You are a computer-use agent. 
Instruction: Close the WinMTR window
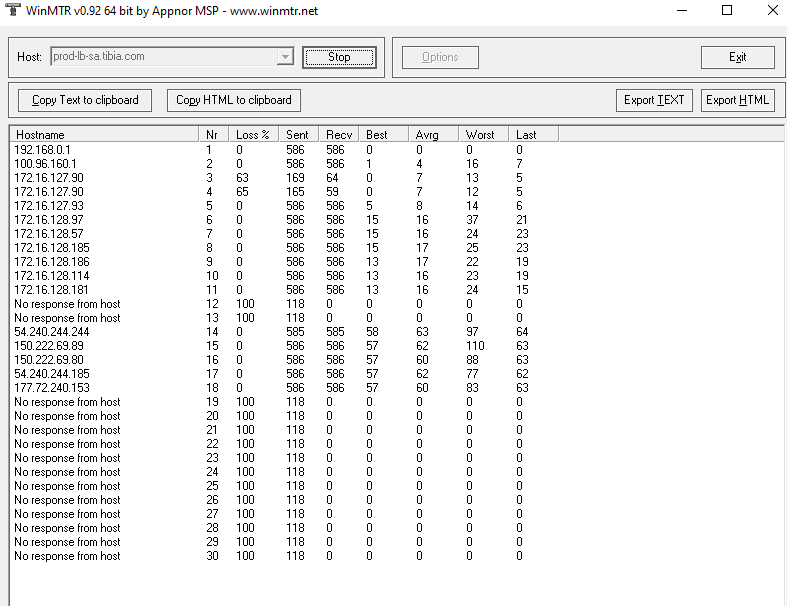coord(773,10)
